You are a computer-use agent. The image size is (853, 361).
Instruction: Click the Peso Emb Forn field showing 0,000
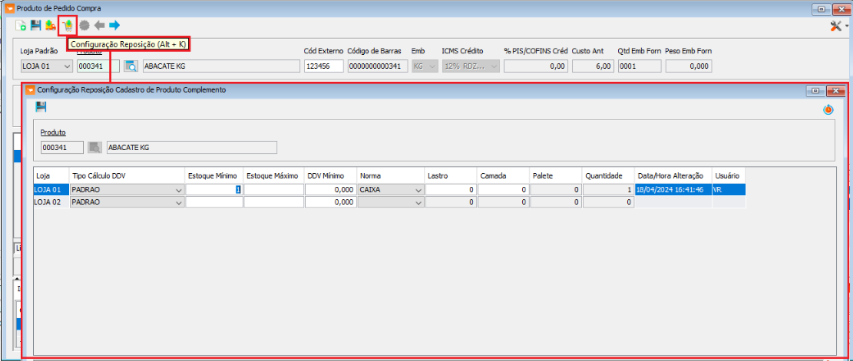(x=689, y=66)
